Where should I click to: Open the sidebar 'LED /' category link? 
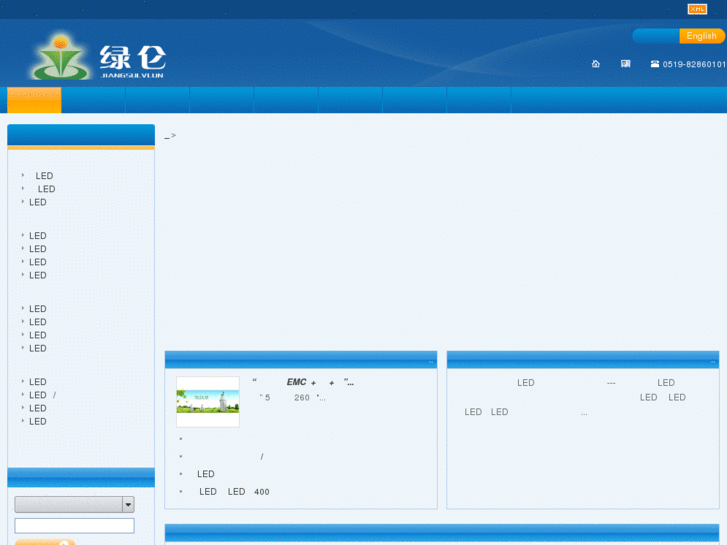pyautogui.click(x=43, y=395)
